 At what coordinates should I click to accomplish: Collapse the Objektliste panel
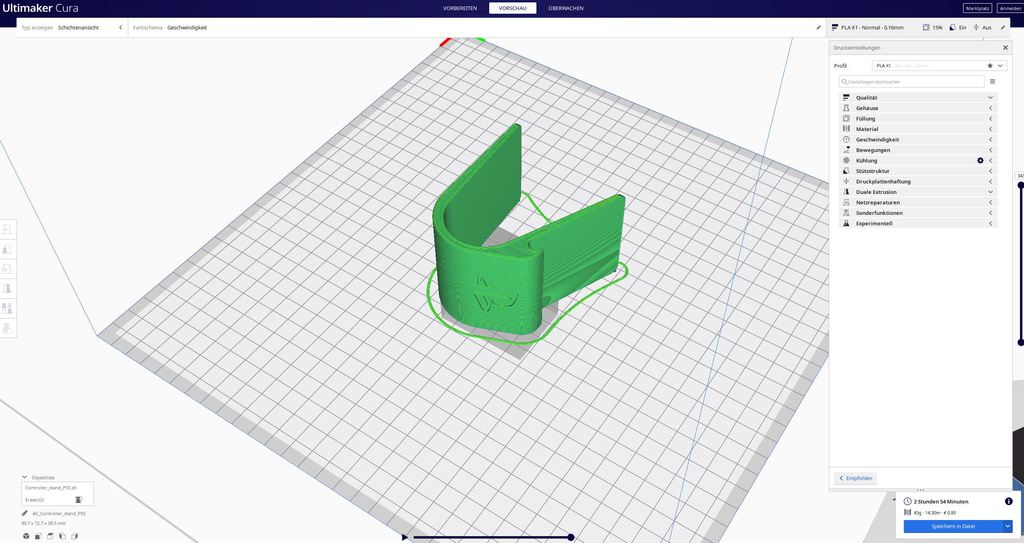pos(25,478)
